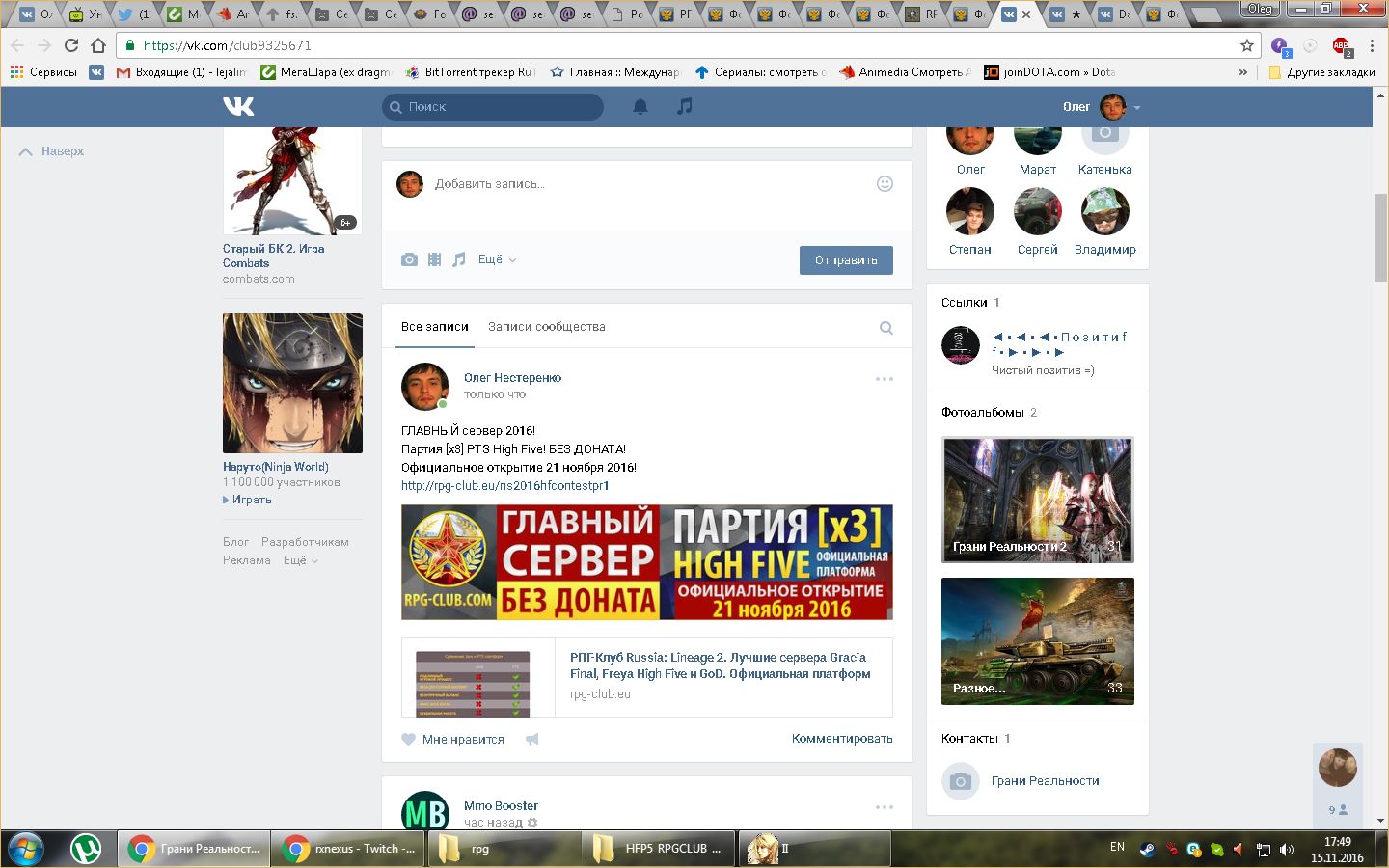Bookmark this page with star icon

(1246, 45)
